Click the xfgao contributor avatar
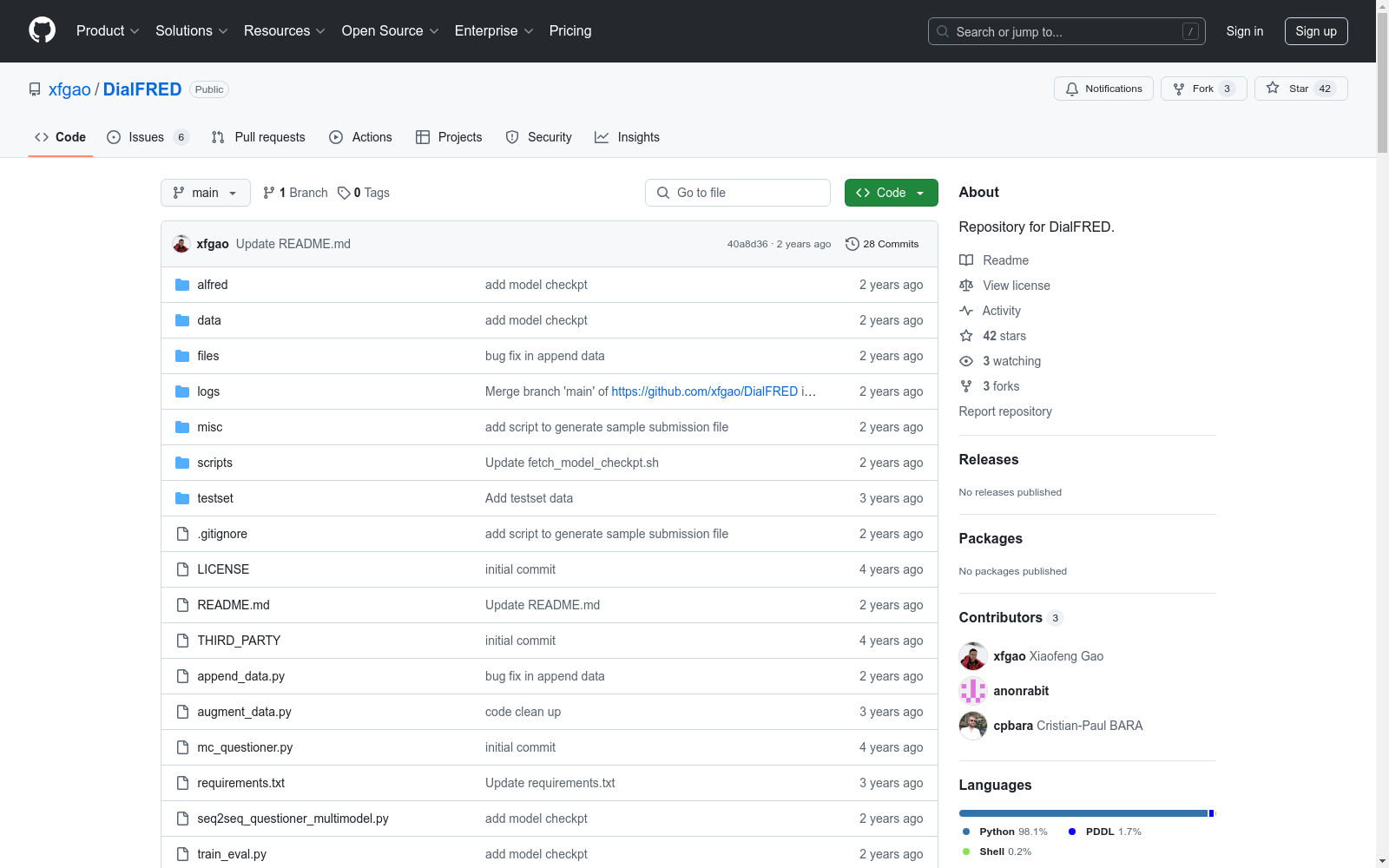 (973, 656)
